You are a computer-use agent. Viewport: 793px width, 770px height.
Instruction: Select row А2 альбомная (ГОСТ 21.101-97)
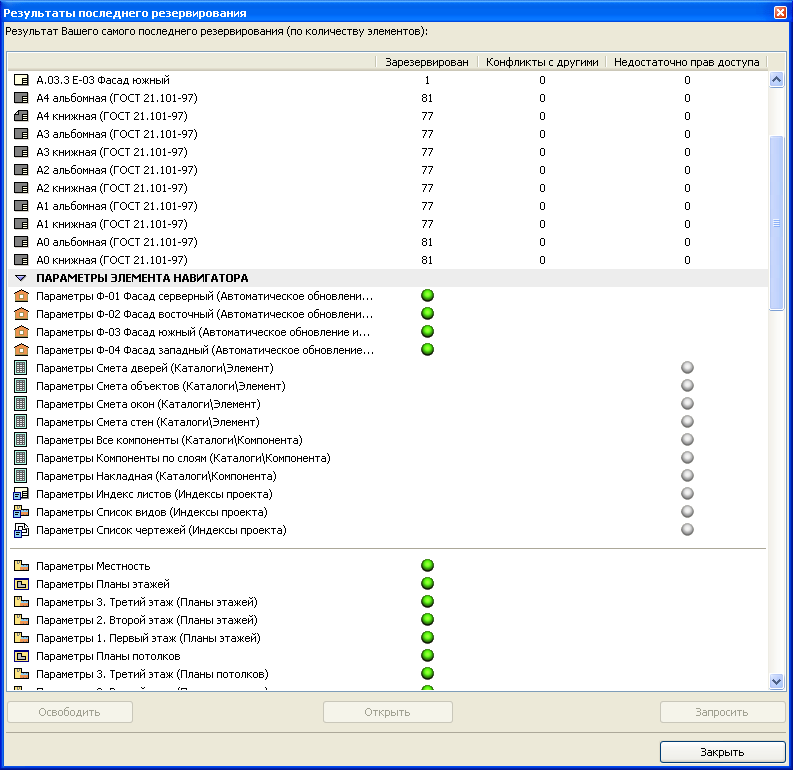click(388, 170)
